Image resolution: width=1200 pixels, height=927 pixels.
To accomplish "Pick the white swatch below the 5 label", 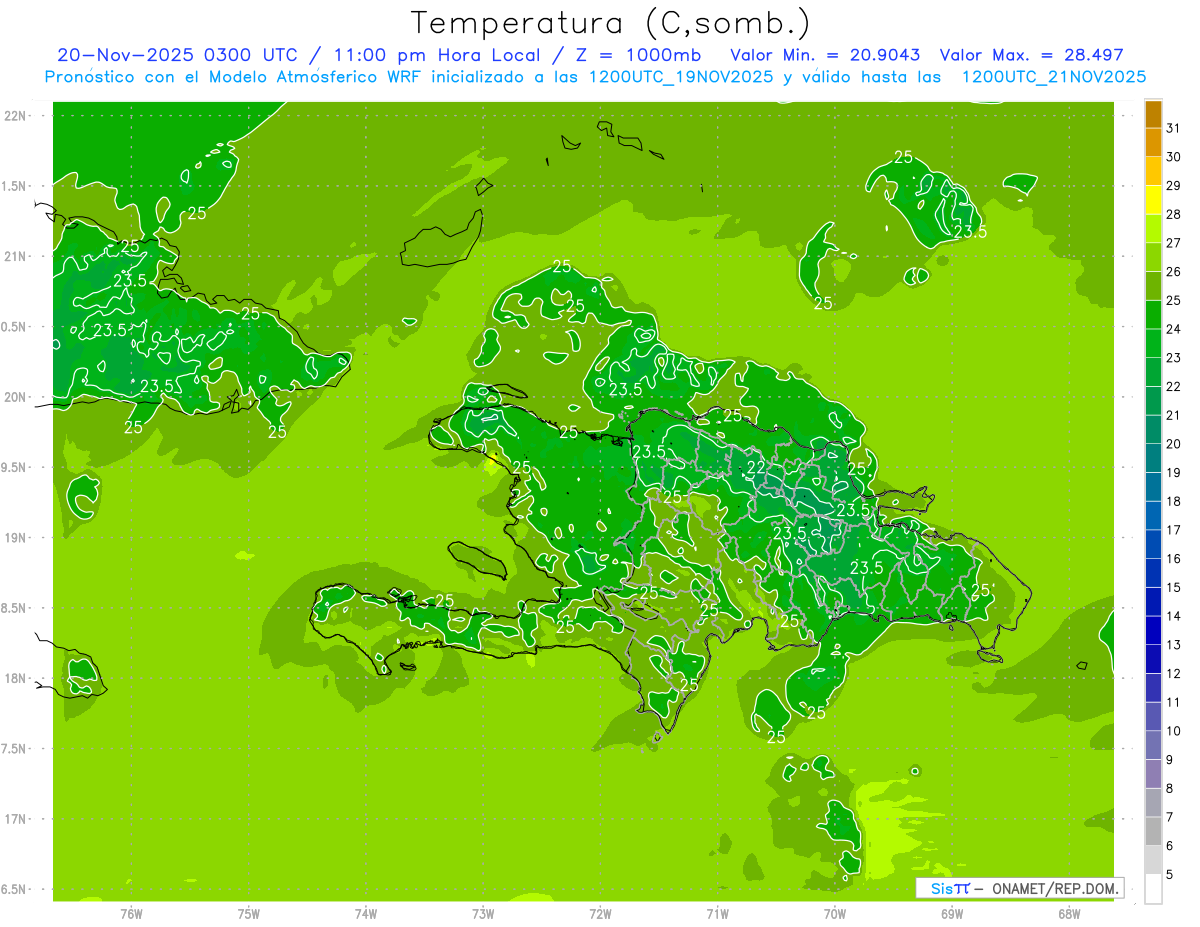I will coord(1153,889).
